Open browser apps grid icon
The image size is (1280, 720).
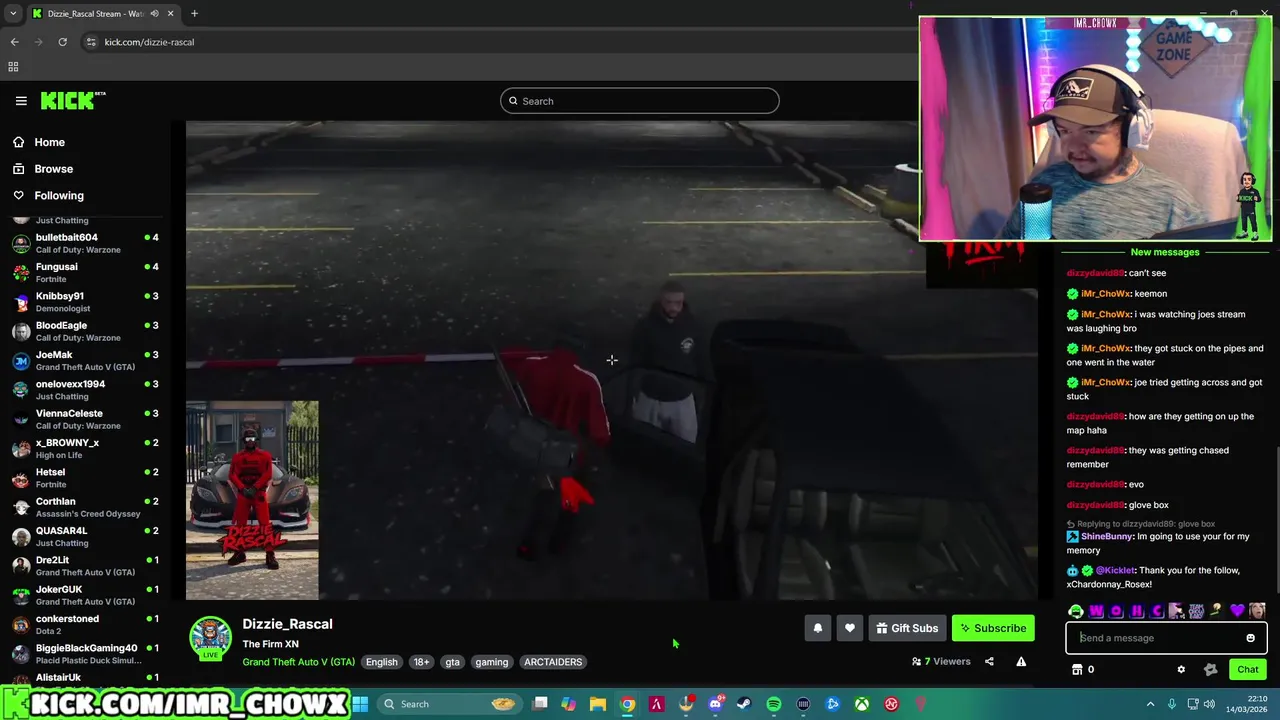(x=13, y=67)
